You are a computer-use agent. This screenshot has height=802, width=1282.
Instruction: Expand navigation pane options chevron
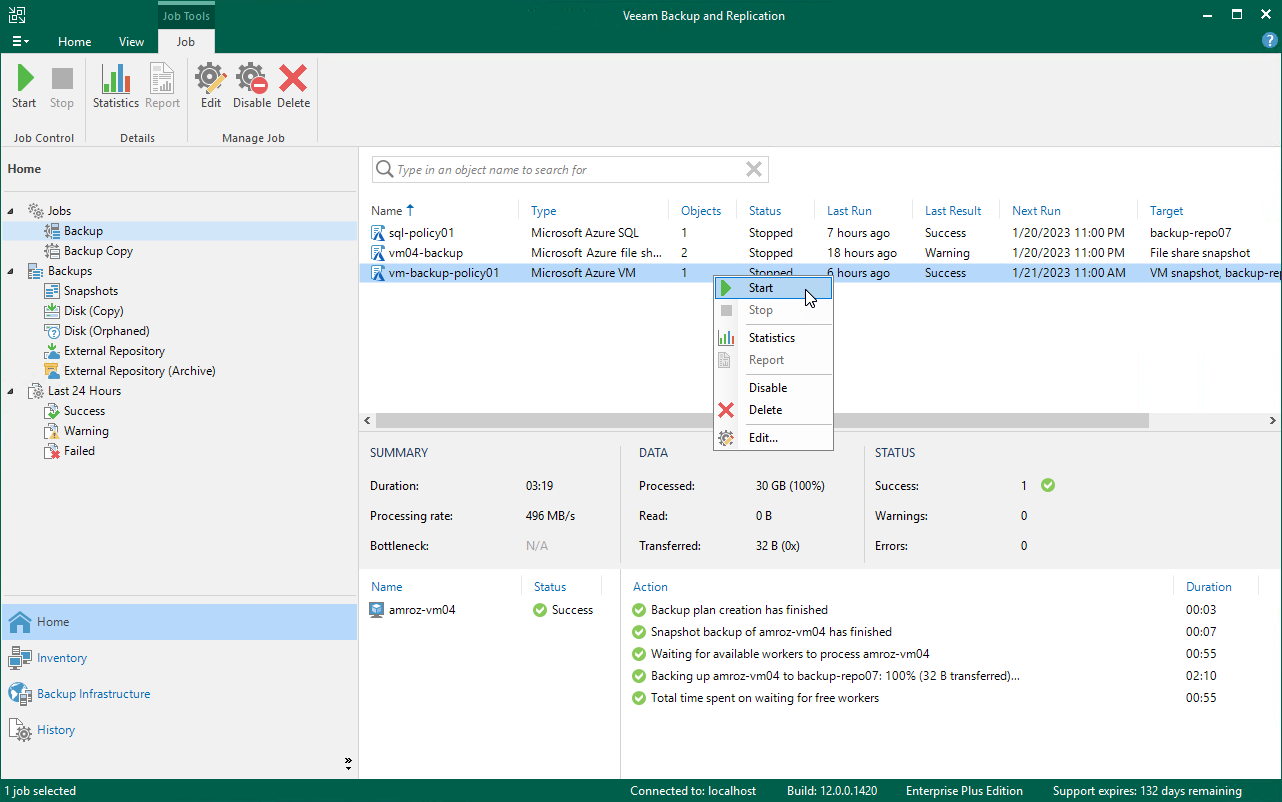tap(348, 763)
